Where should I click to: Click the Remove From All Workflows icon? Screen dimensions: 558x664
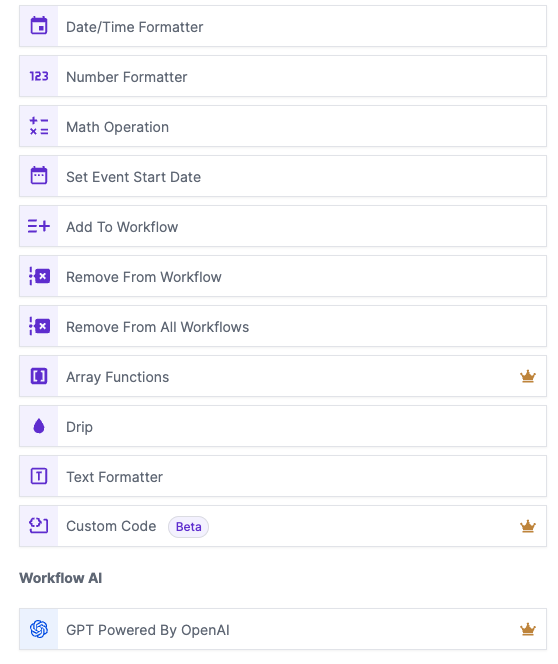tap(39, 326)
